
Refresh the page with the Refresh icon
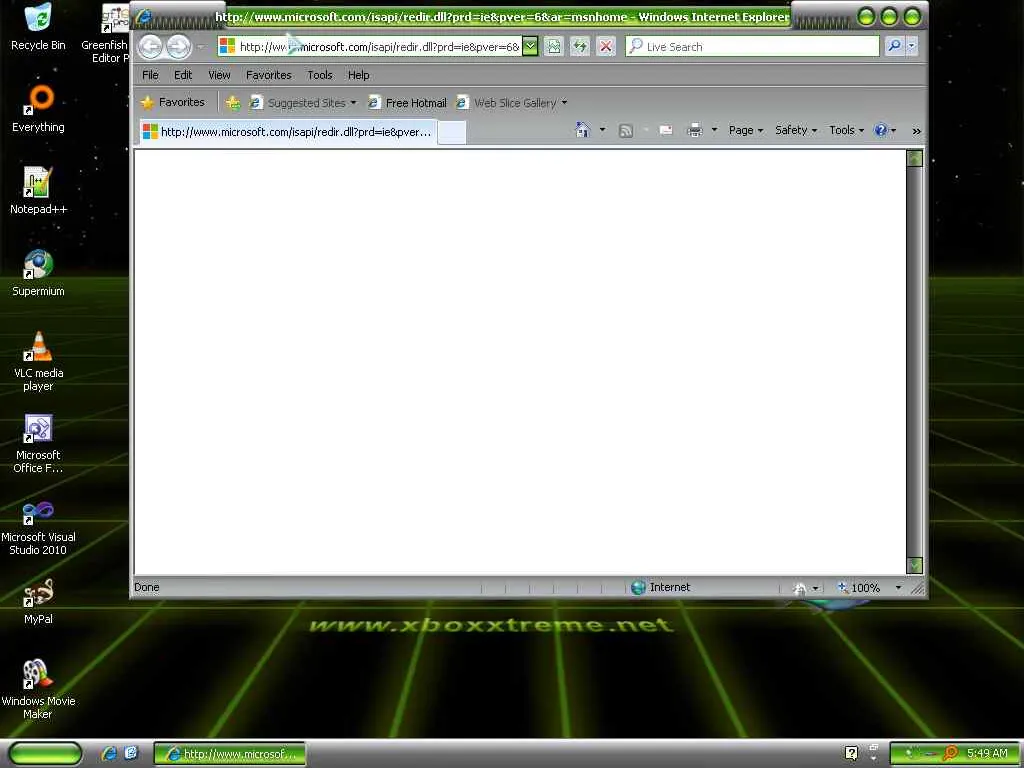point(579,46)
